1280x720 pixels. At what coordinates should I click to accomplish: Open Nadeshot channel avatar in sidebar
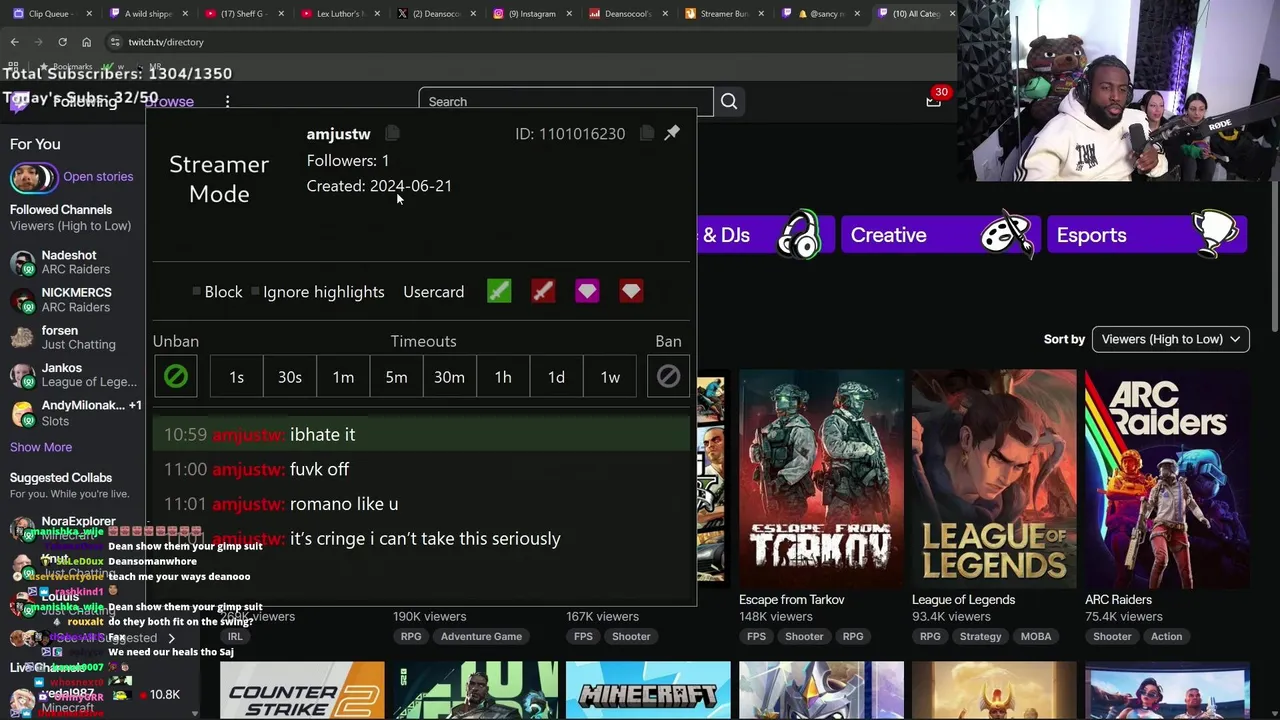click(22, 263)
